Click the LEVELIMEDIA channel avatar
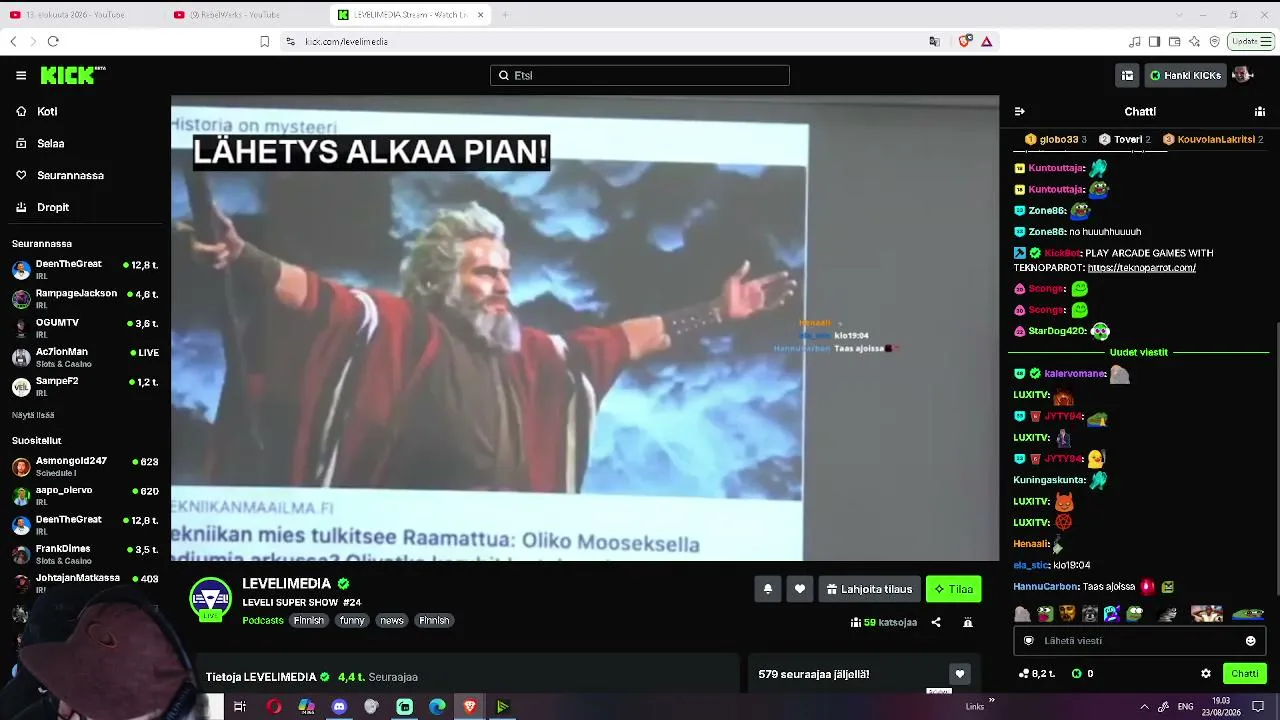 [211, 599]
